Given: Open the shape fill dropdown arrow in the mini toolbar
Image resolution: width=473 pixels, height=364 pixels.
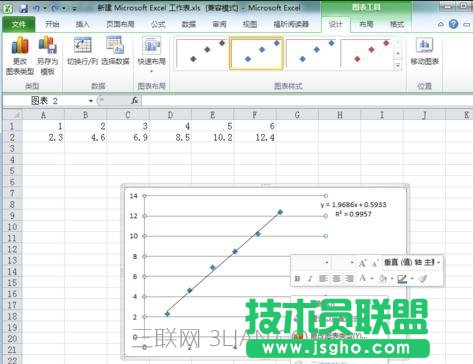Looking at the screenshot, I should (x=392, y=279).
